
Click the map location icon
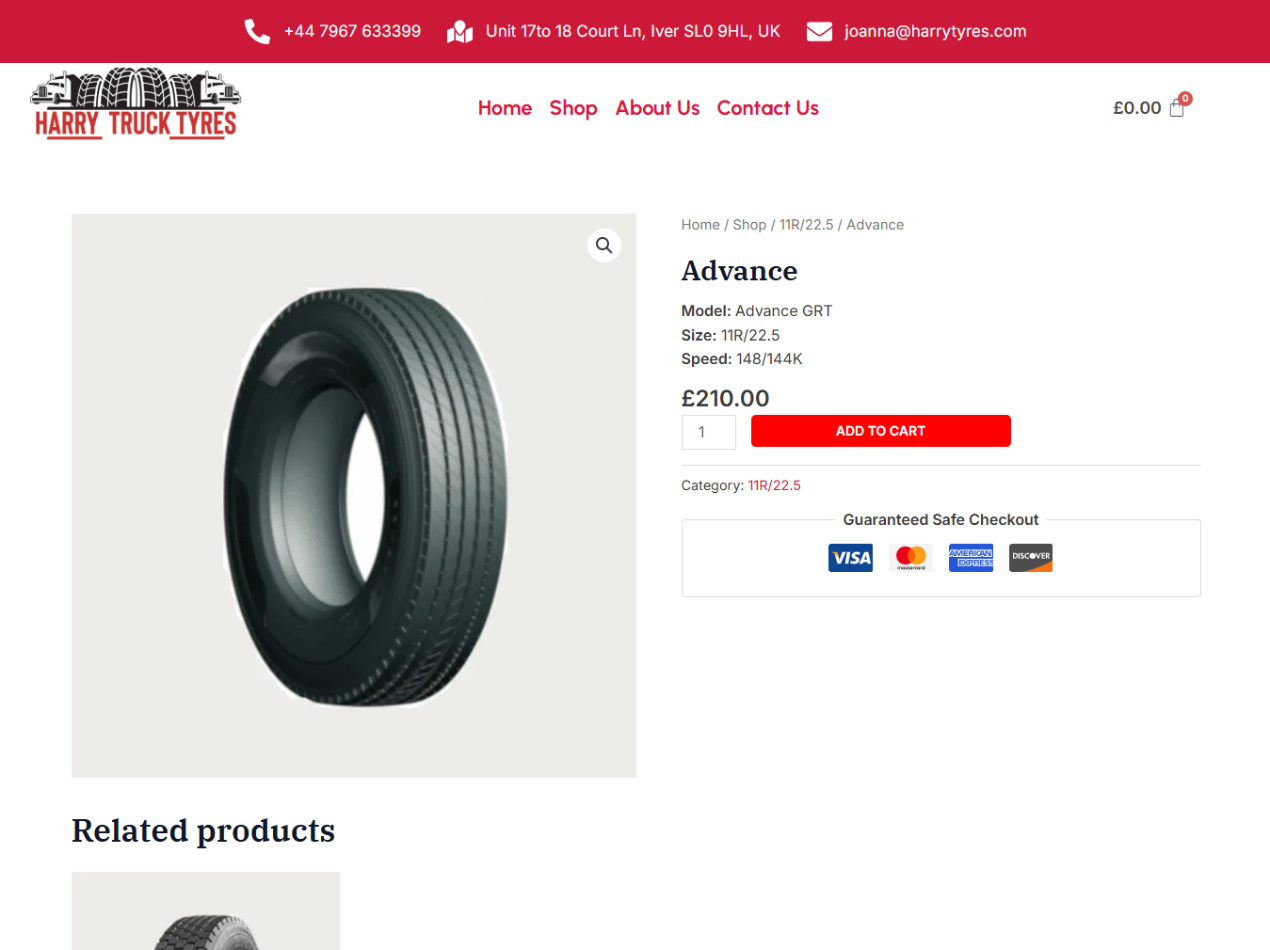(x=459, y=32)
